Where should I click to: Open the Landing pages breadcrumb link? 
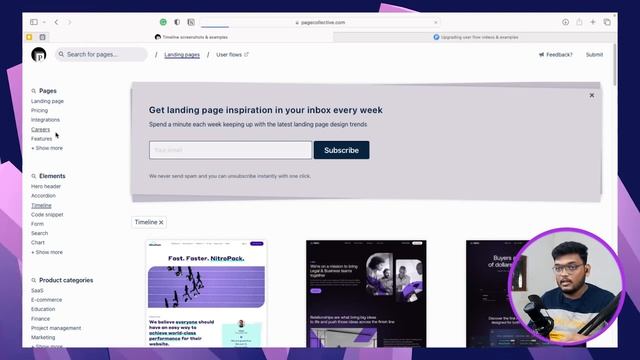182,55
